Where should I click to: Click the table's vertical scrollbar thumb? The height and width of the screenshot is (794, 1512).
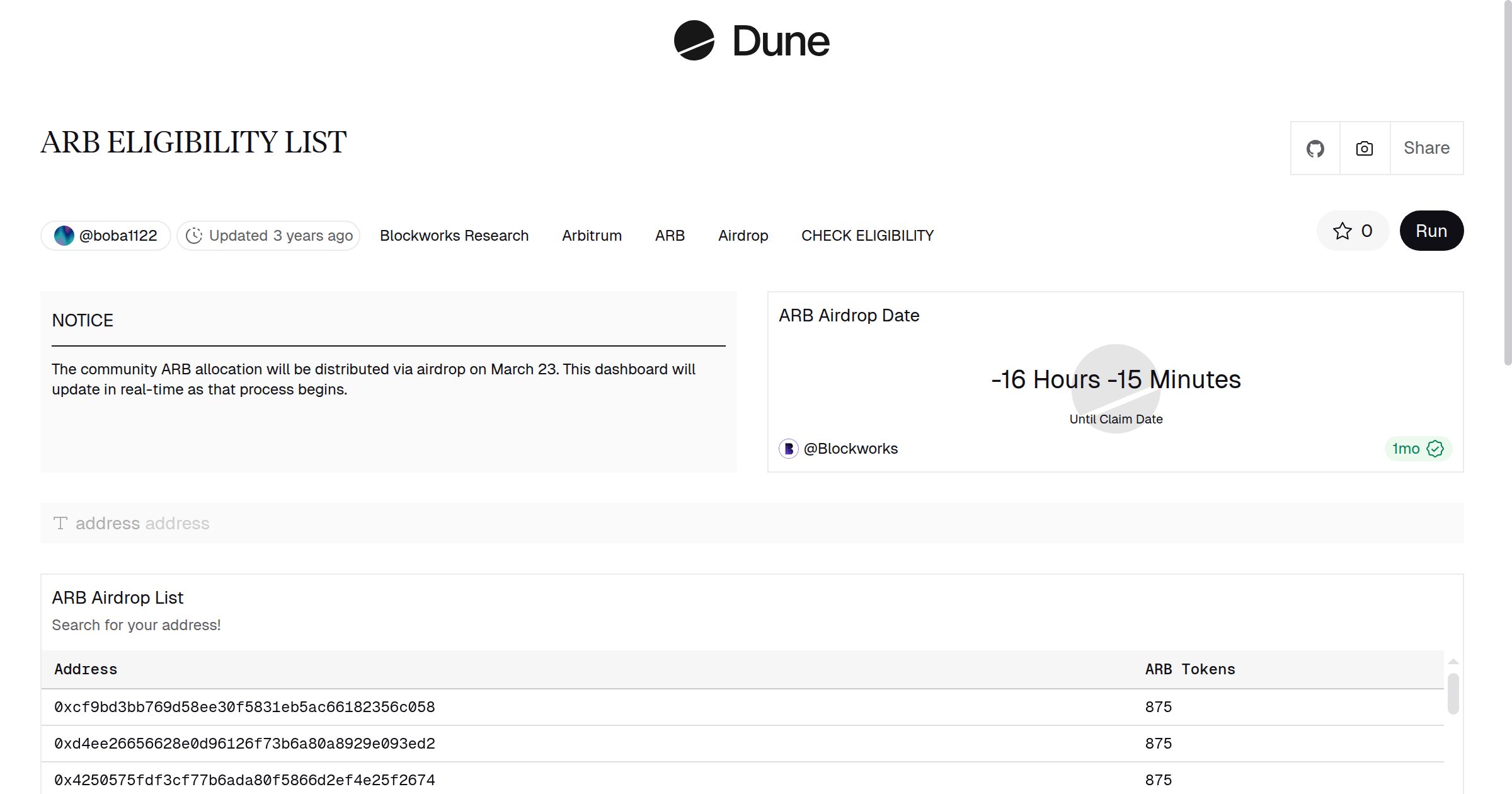tap(1453, 693)
